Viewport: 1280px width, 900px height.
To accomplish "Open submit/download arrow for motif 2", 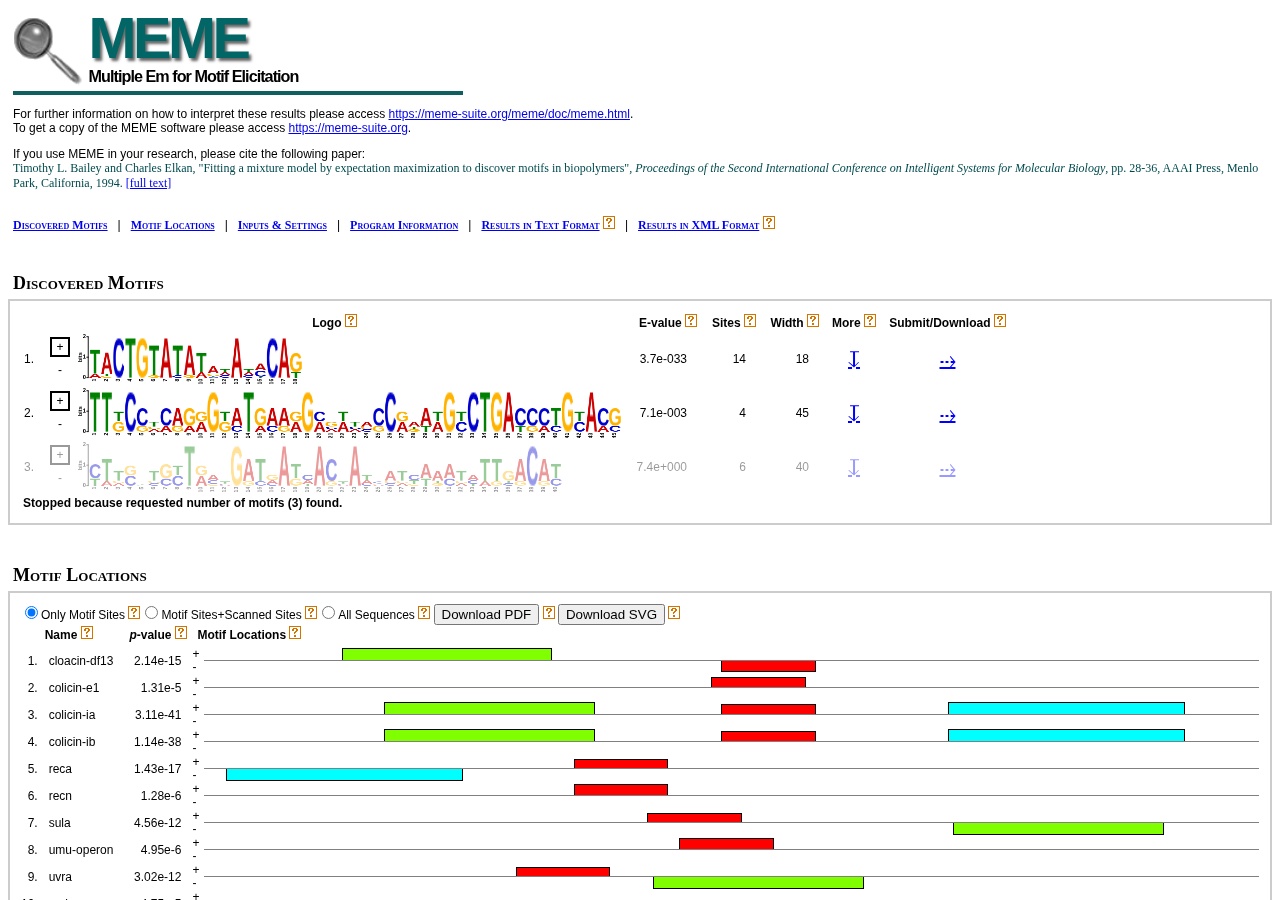I will click(948, 416).
